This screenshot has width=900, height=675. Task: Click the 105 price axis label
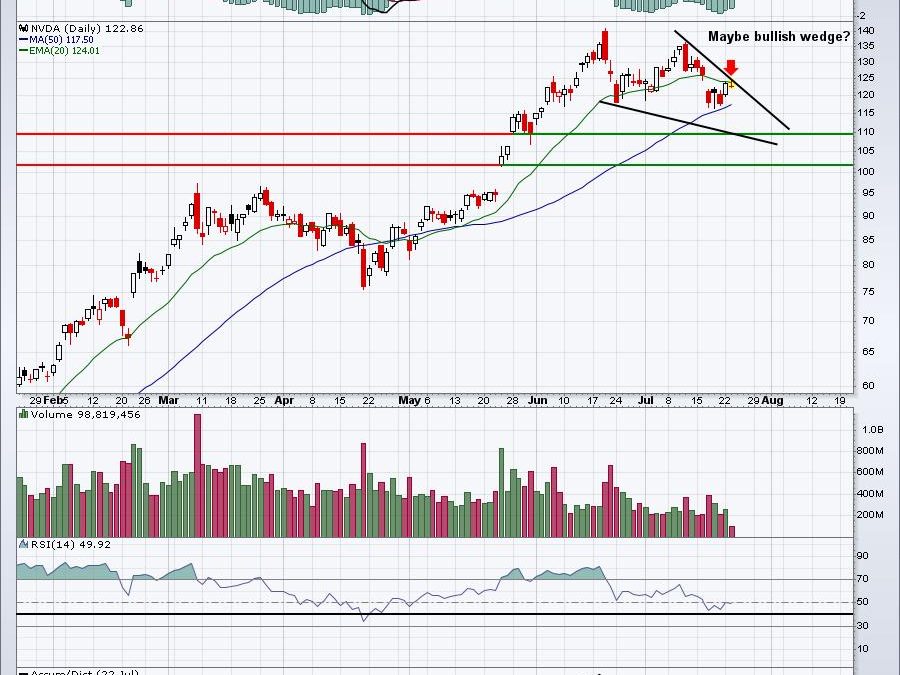[866, 150]
